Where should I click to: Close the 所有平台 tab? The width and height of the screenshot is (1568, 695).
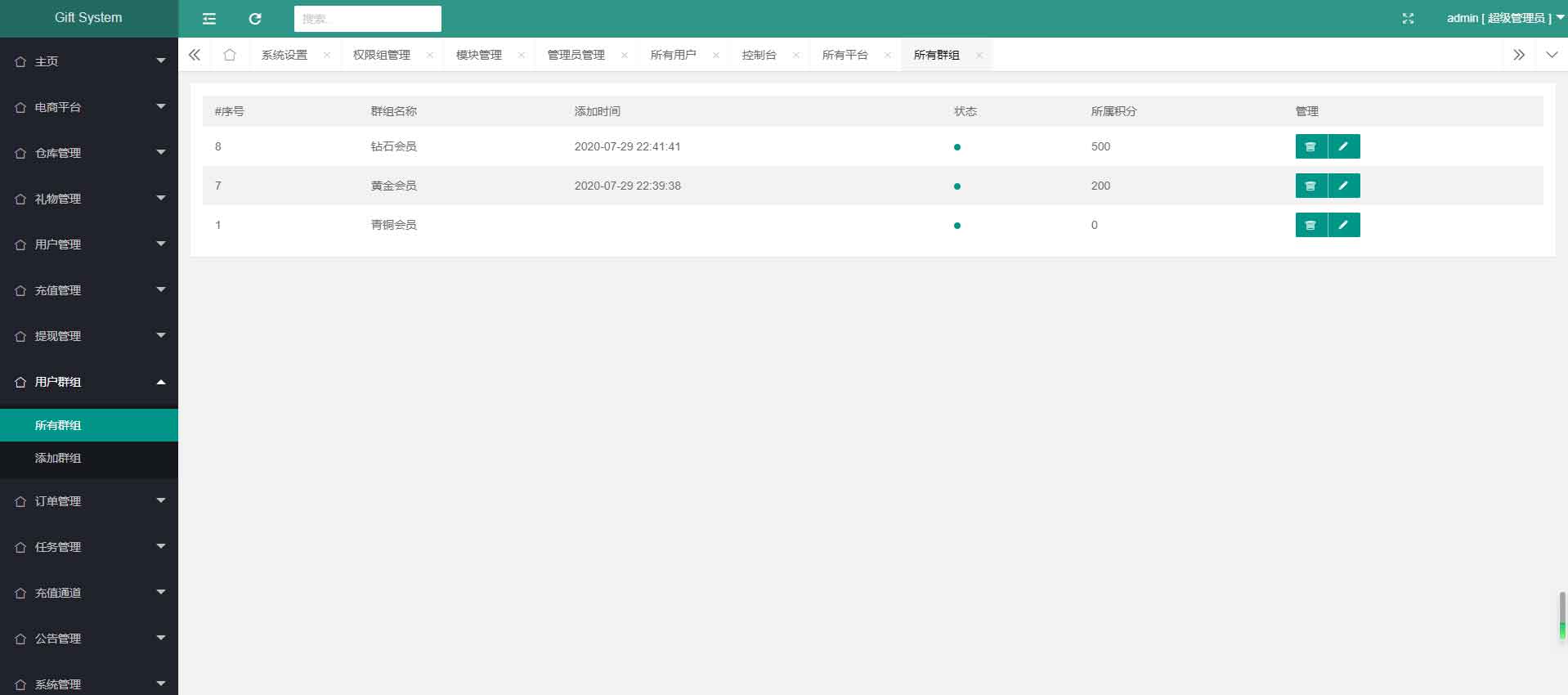point(888,55)
